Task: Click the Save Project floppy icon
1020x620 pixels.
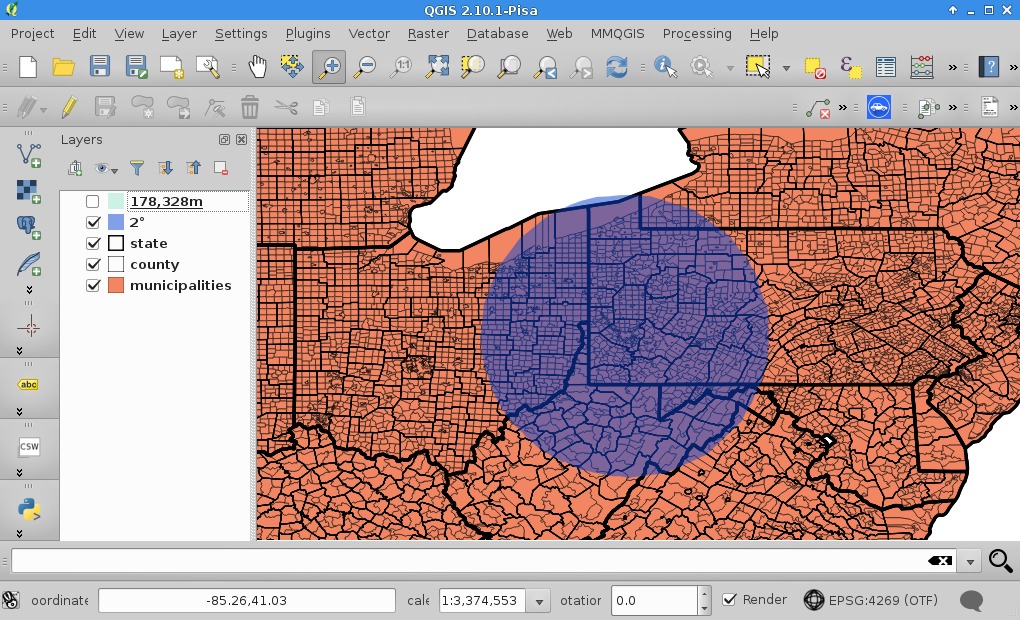Action: 100,67
